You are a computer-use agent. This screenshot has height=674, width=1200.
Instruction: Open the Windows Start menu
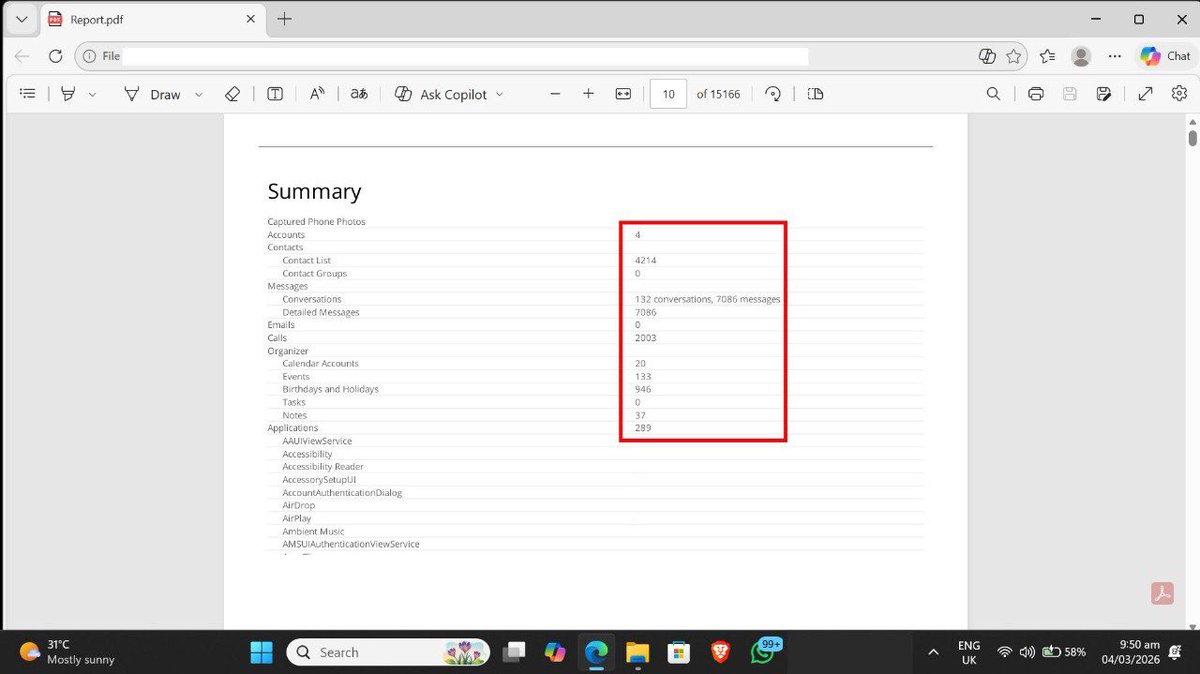tap(262, 652)
